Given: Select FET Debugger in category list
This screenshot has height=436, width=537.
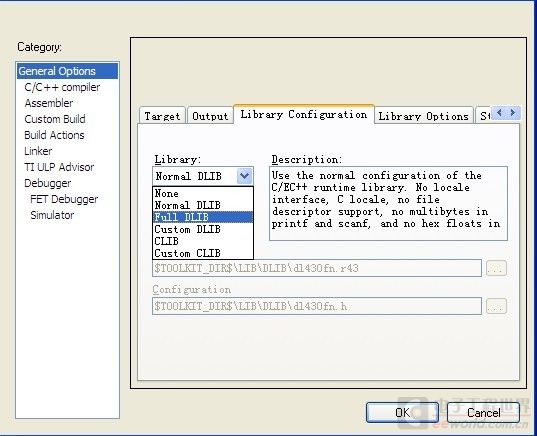Looking at the screenshot, I should coord(64,199).
